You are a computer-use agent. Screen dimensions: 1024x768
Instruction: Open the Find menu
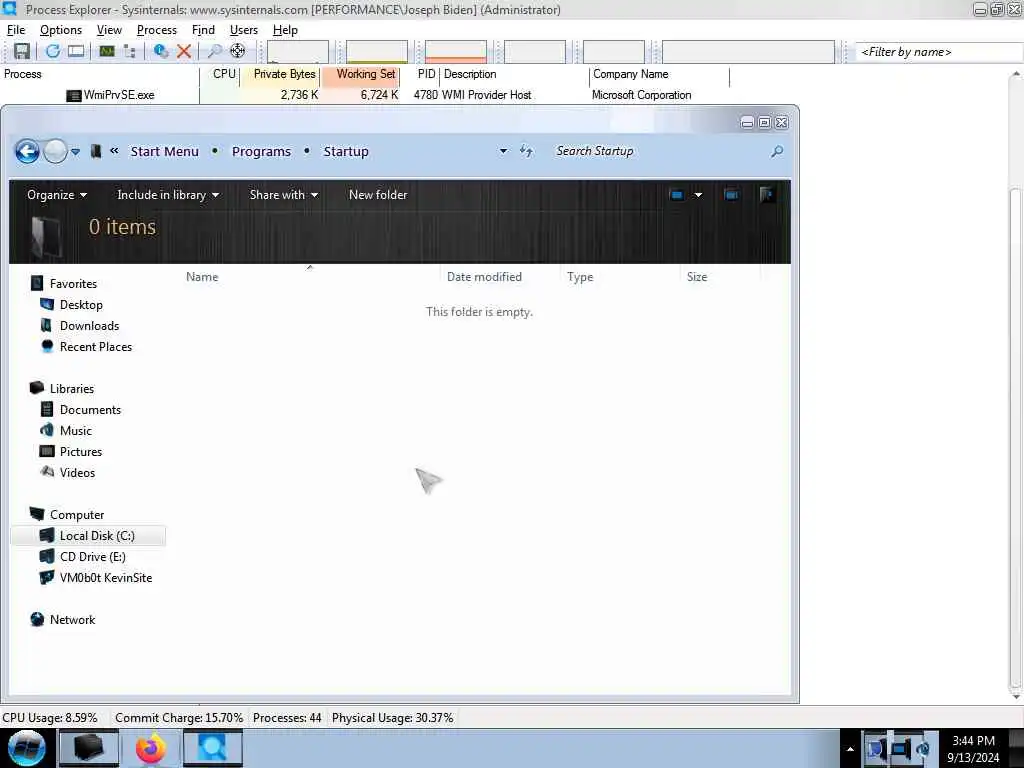[203, 30]
